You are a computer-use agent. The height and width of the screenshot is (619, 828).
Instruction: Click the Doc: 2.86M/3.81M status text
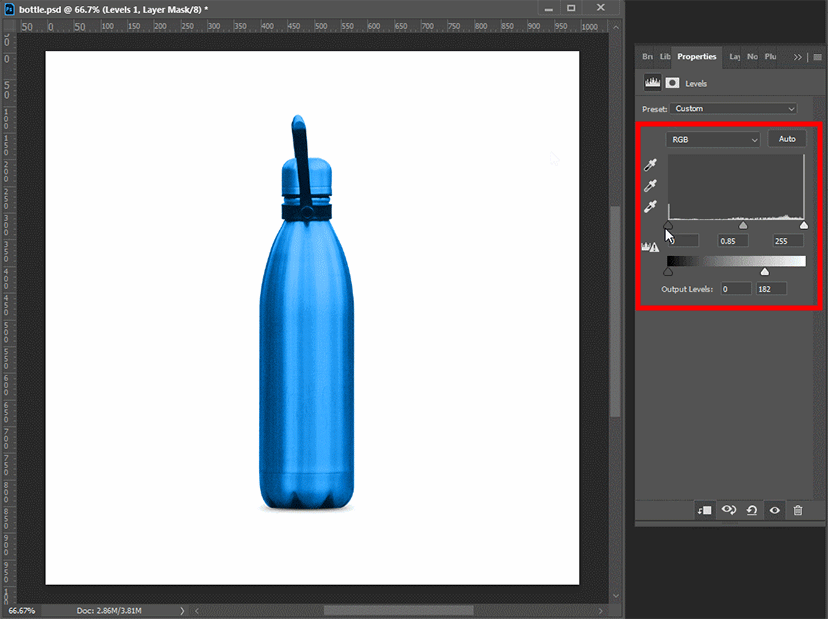[109, 611]
